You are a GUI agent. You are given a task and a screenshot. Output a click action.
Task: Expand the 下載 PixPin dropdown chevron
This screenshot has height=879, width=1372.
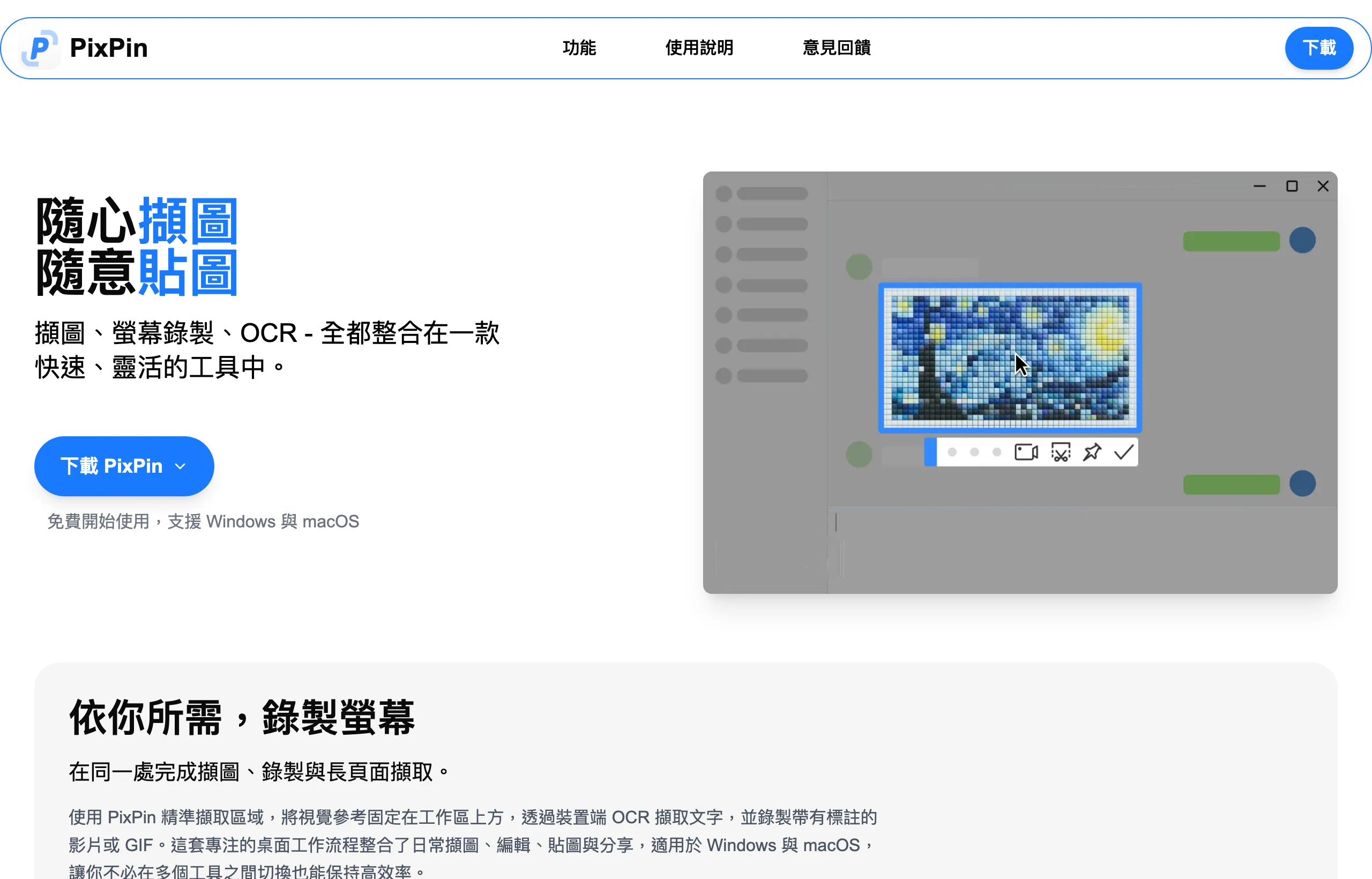click(181, 466)
